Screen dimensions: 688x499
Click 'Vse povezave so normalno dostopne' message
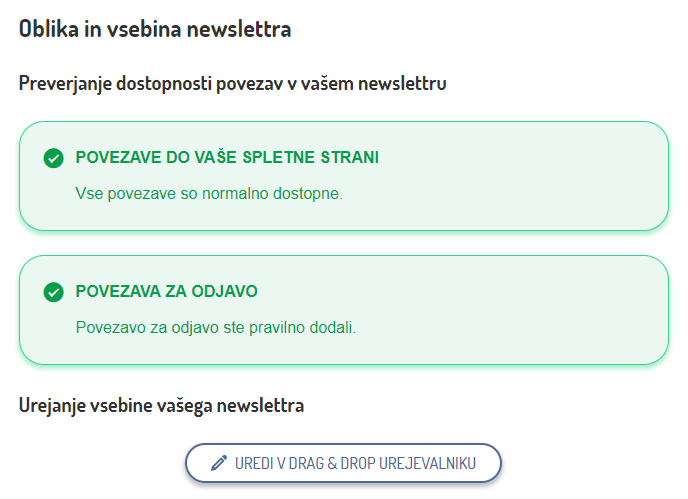(x=209, y=193)
